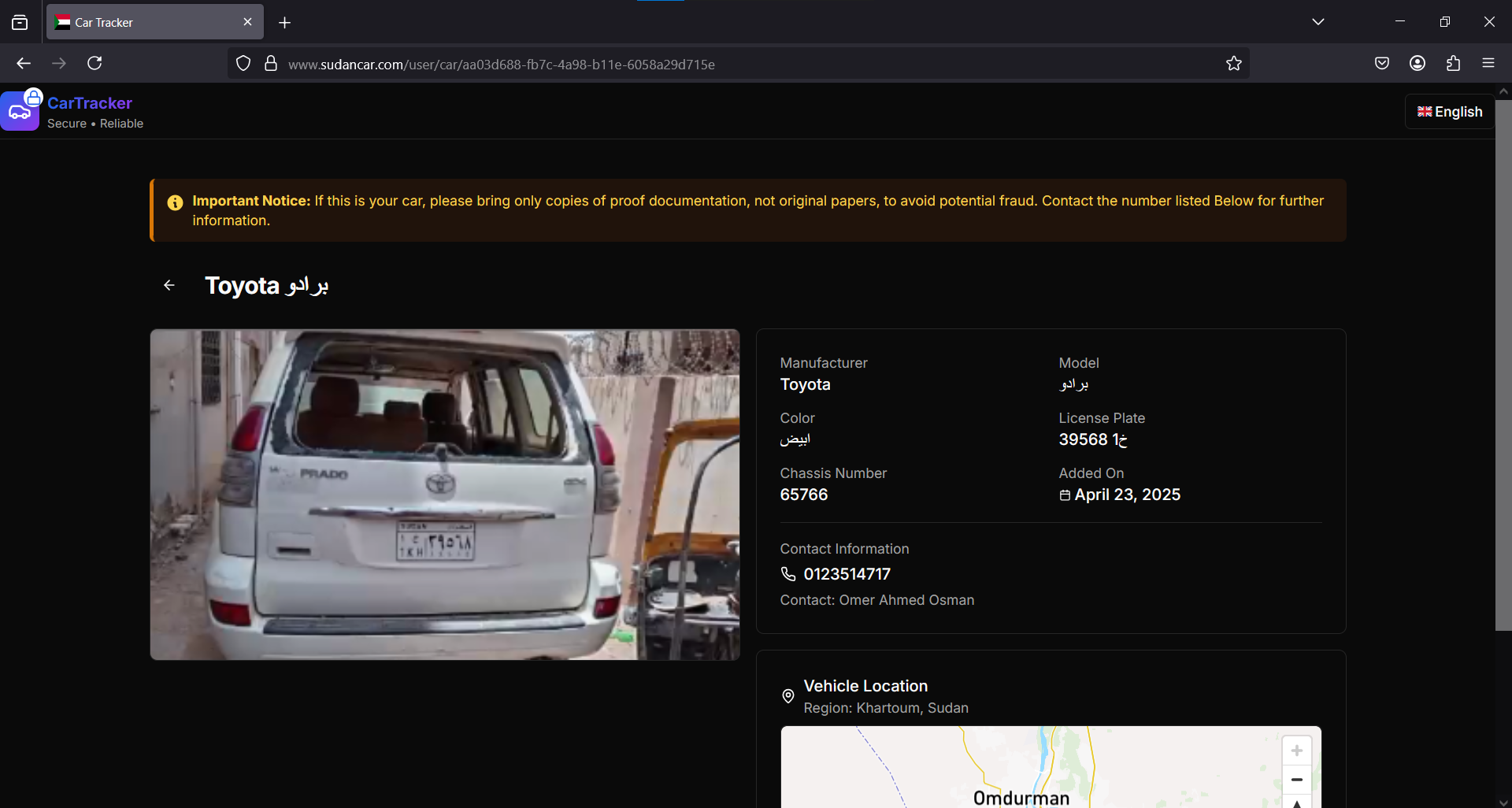Open the English language selector
The width and height of the screenshot is (1512, 808).
point(1450,111)
